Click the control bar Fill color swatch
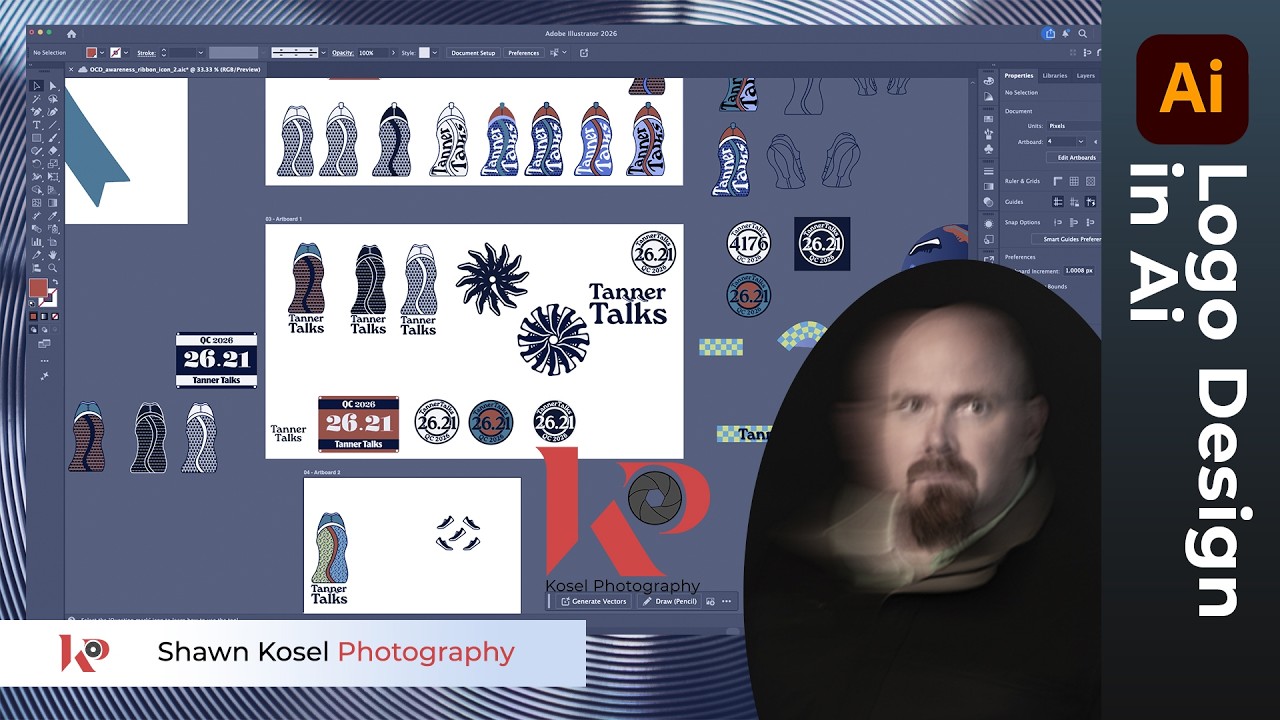1280x720 pixels. click(x=92, y=52)
